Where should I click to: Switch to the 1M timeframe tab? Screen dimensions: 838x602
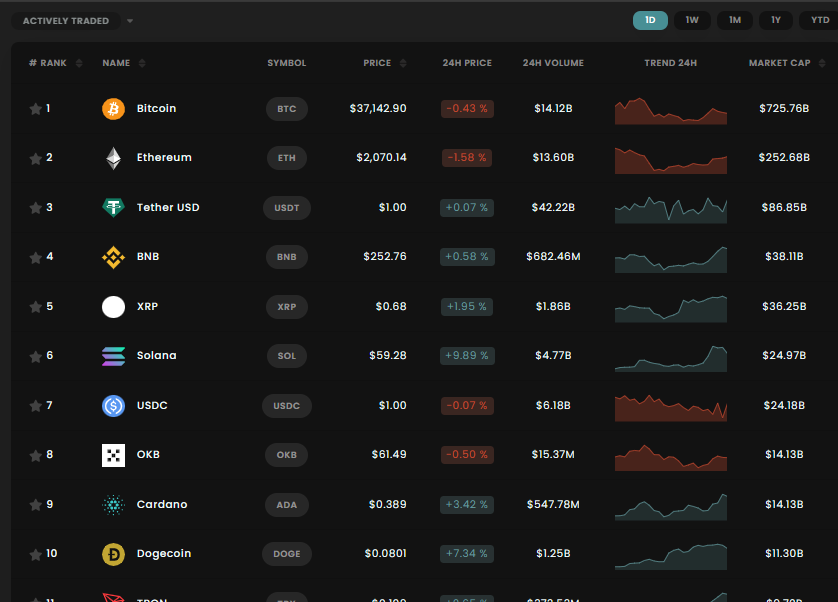(x=735, y=20)
